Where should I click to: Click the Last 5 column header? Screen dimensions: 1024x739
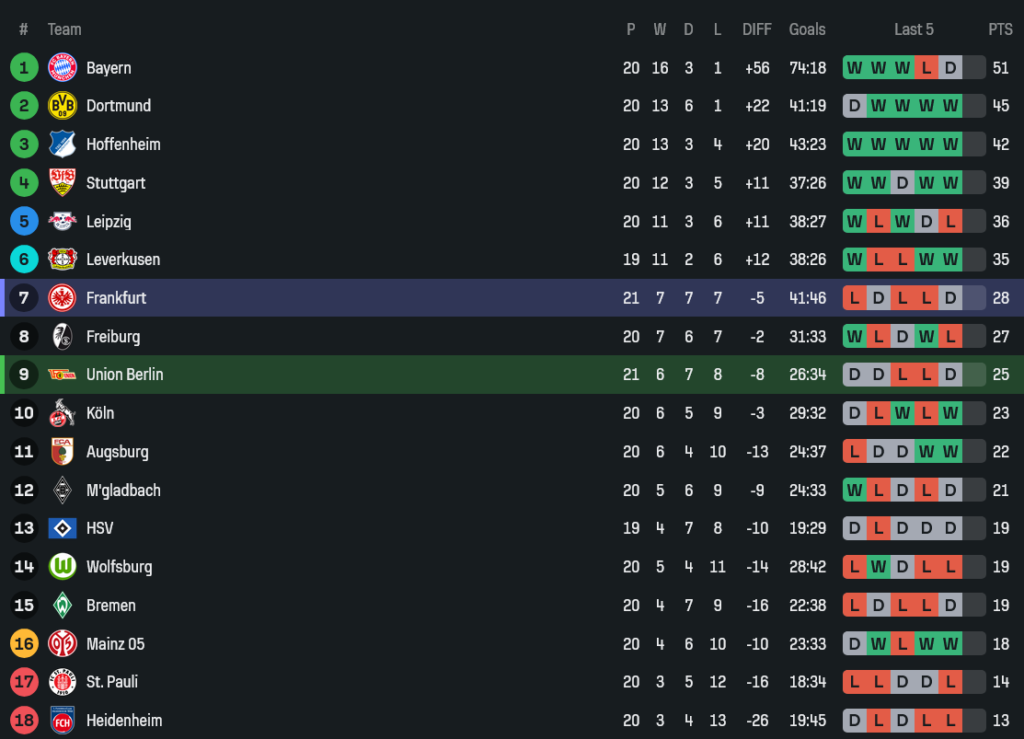pos(913,30)
